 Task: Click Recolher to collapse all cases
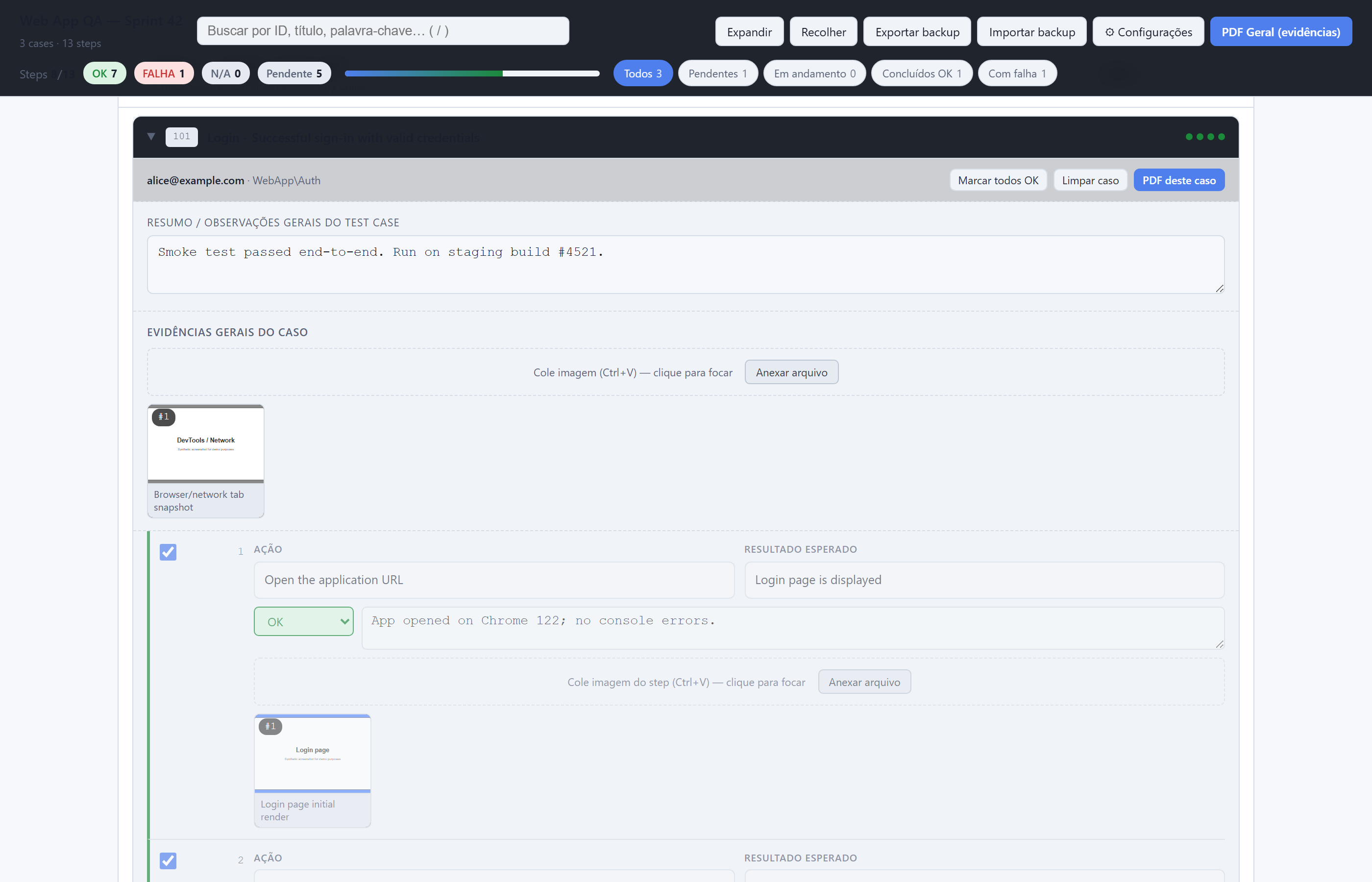[823, 32]
